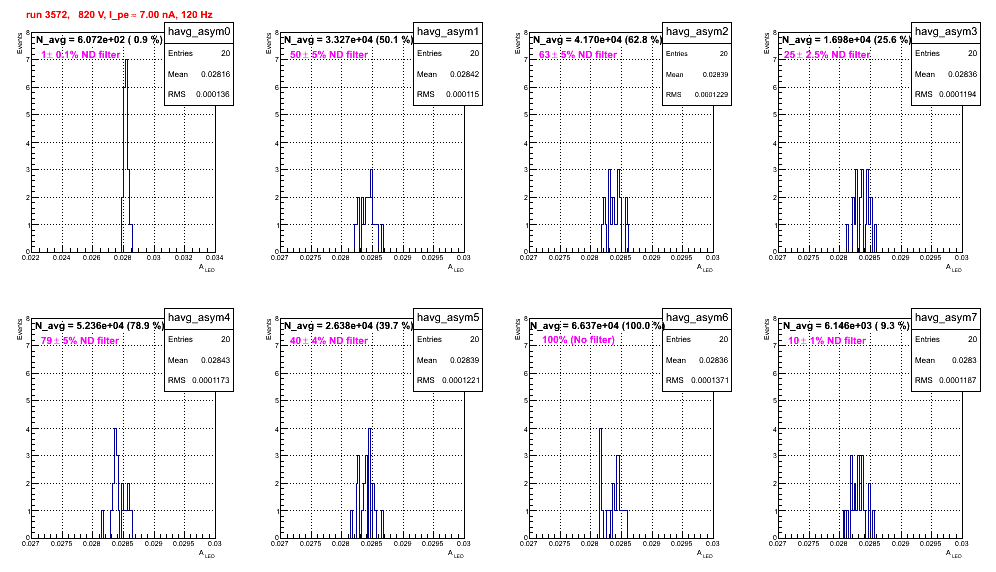Click the N_avg = 1.698e+04 label
This screenshot has width=996, height=572.
click(x=845, y=39)
